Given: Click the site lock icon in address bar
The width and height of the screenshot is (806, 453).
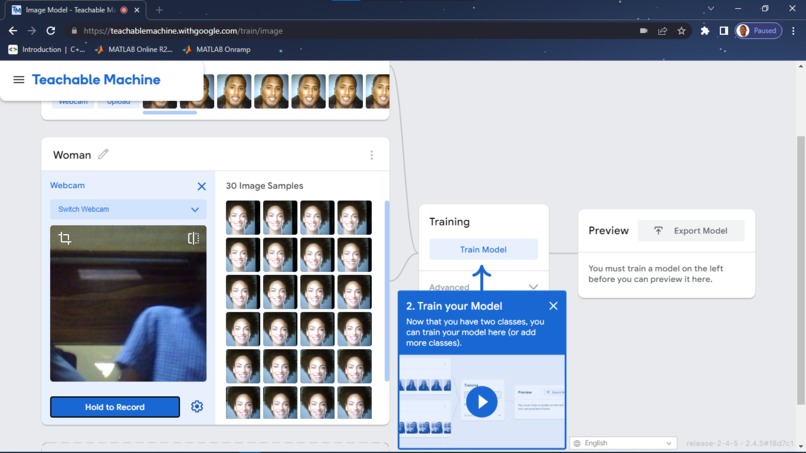Looking at the screenshot, I should 74,31.
